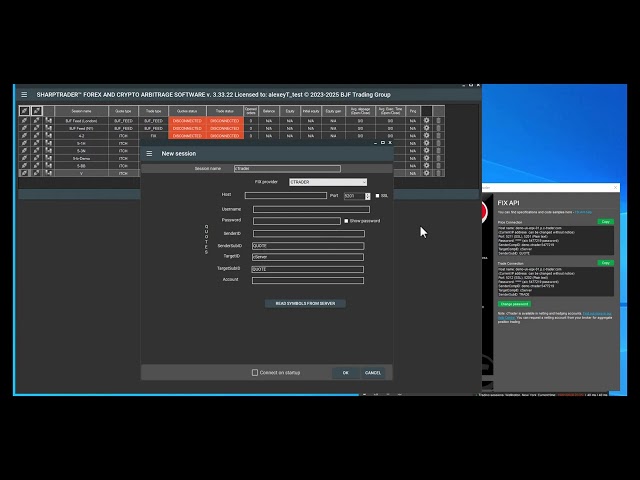The image size is (640, 480).
Task: Click the Session name column header
Action: pos(81,111)
